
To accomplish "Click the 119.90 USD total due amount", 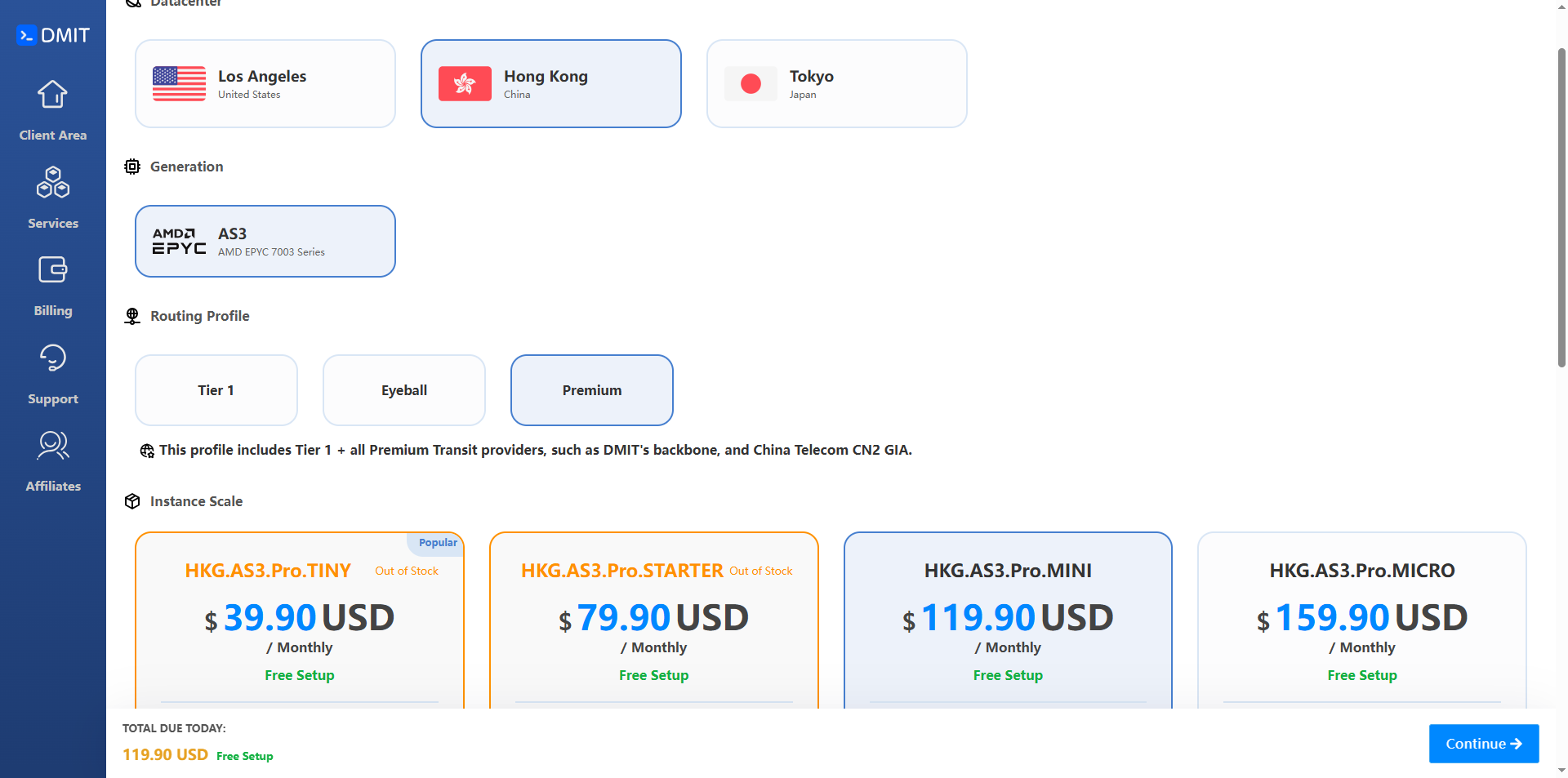I will [165, 755].
